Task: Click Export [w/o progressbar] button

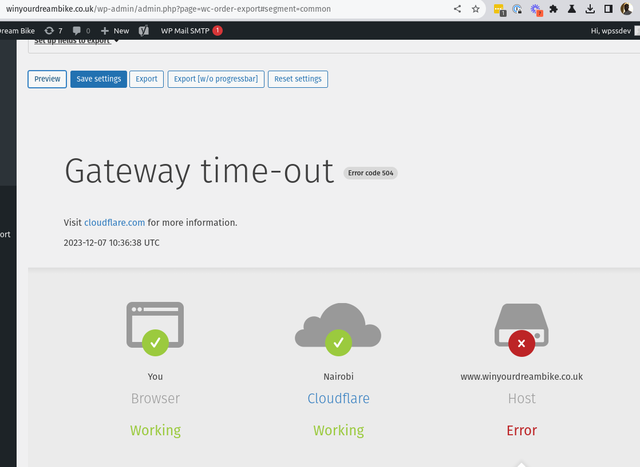Action: (216, 79)
